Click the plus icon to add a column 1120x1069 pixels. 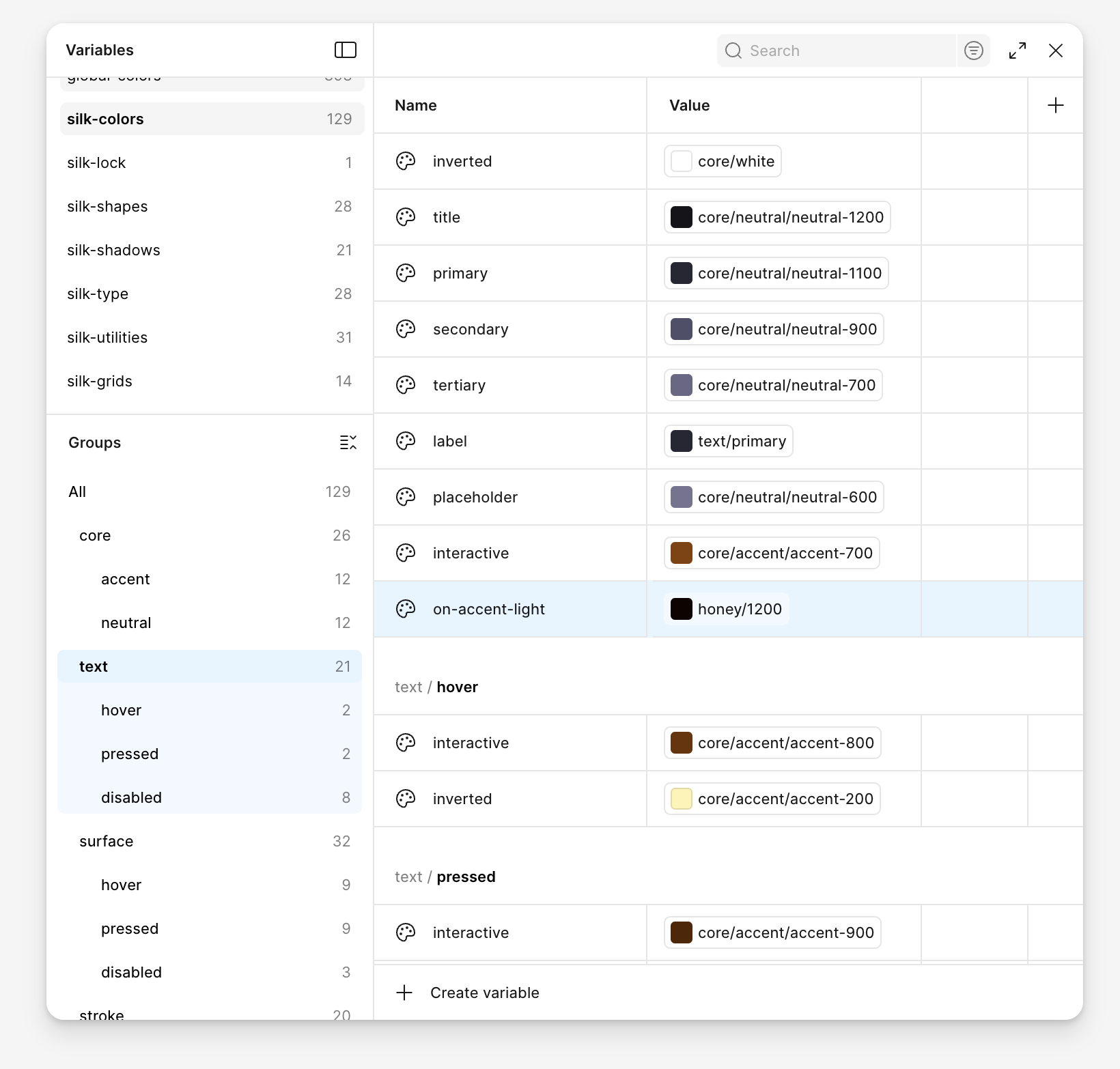pyautogui.click(x=1055, y=105)
